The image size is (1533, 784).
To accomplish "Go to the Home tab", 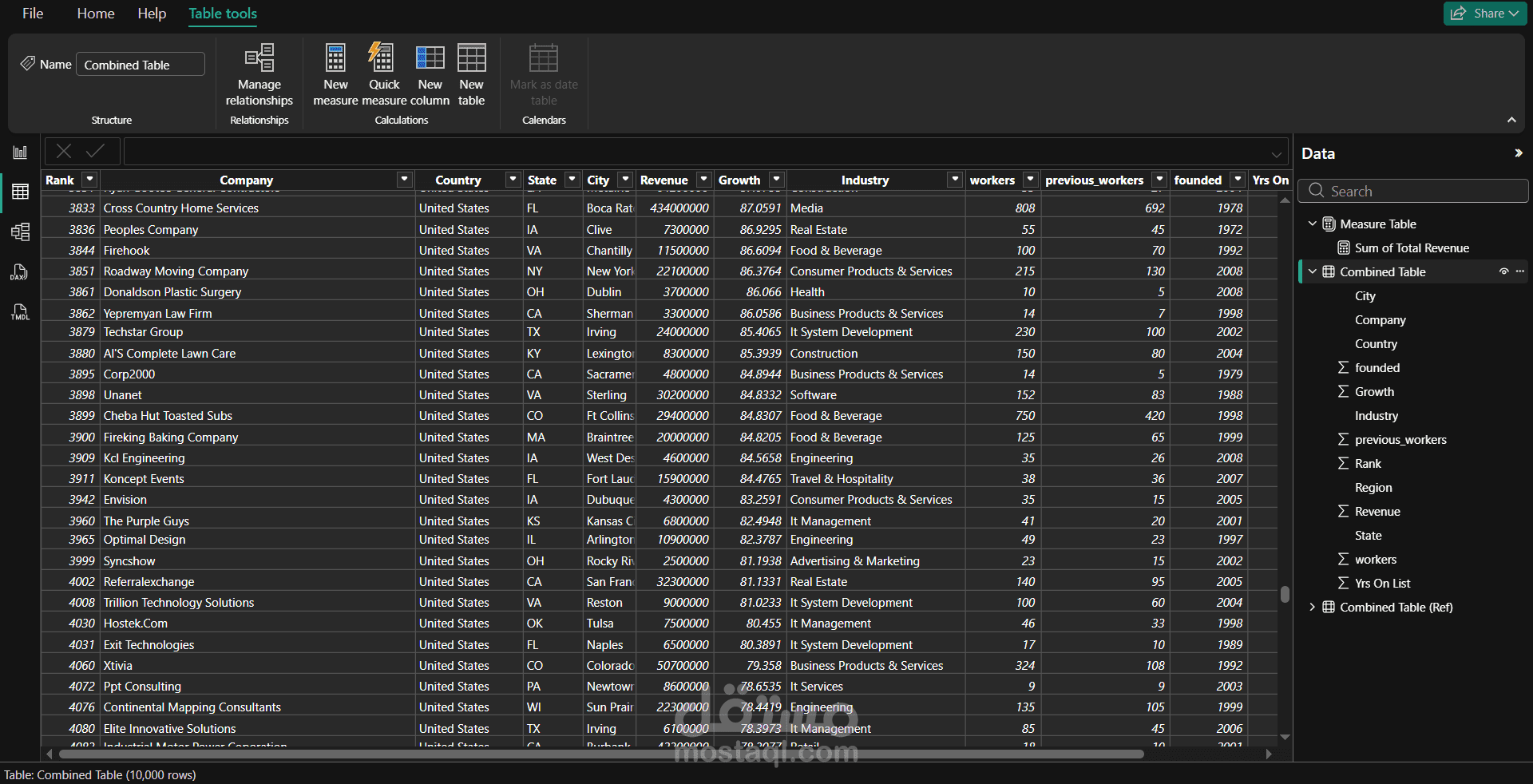I will [x=96, y=14].
